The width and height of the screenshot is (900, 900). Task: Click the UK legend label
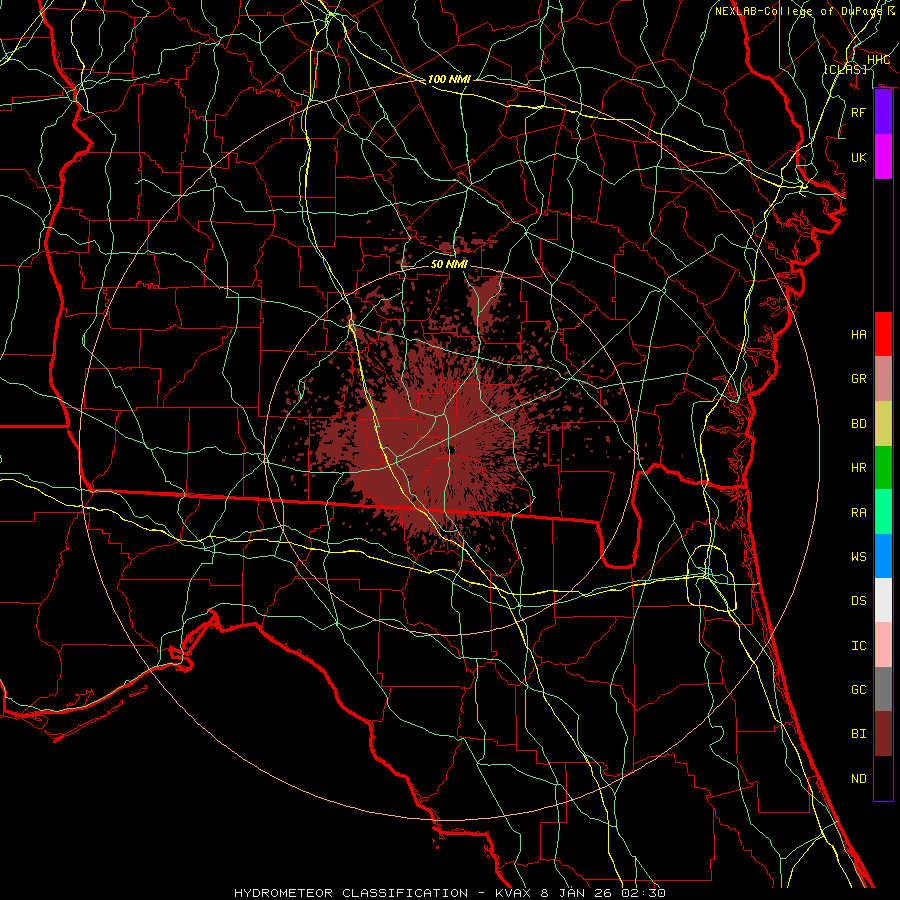tap(858, 157)
